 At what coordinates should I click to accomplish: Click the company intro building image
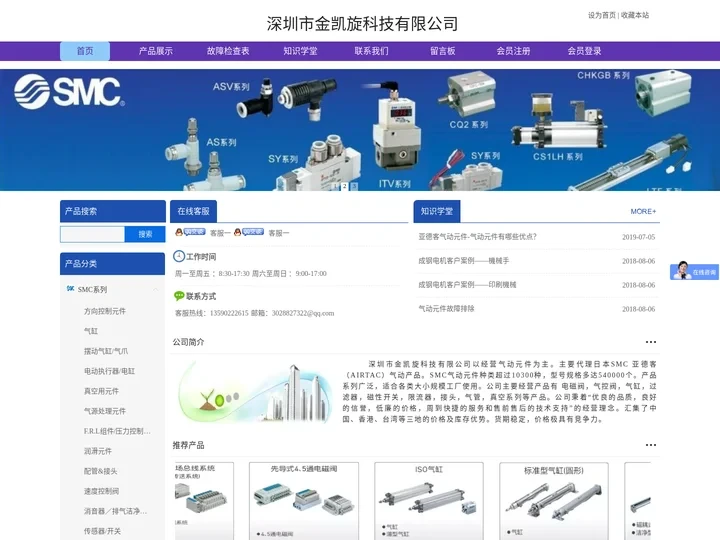point(255,393)
